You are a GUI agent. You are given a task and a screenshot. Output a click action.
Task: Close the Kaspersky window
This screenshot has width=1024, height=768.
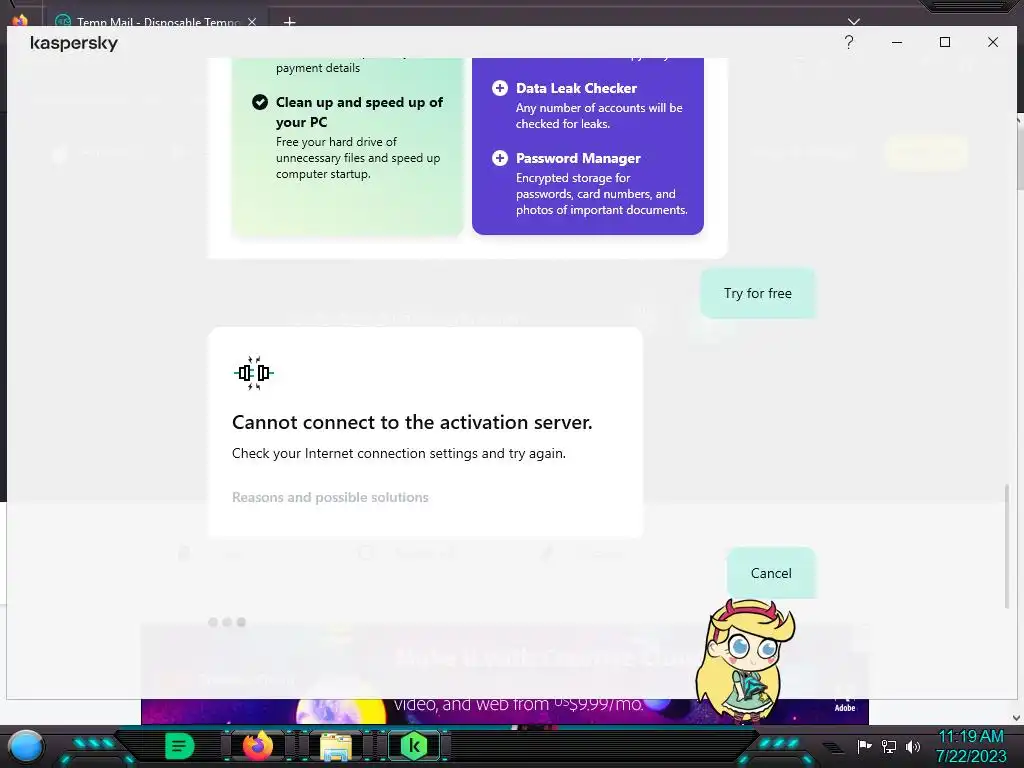click(993, 42)
